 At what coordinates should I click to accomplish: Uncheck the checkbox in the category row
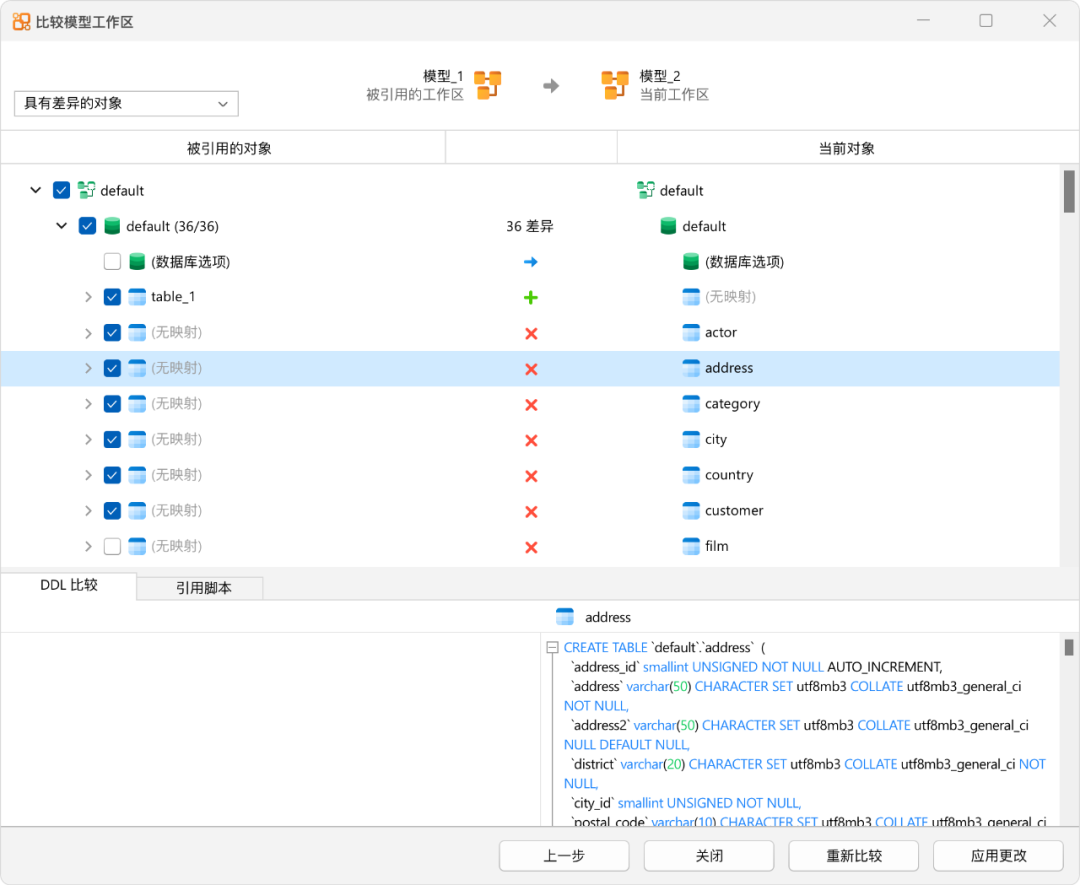pos(112,404)
